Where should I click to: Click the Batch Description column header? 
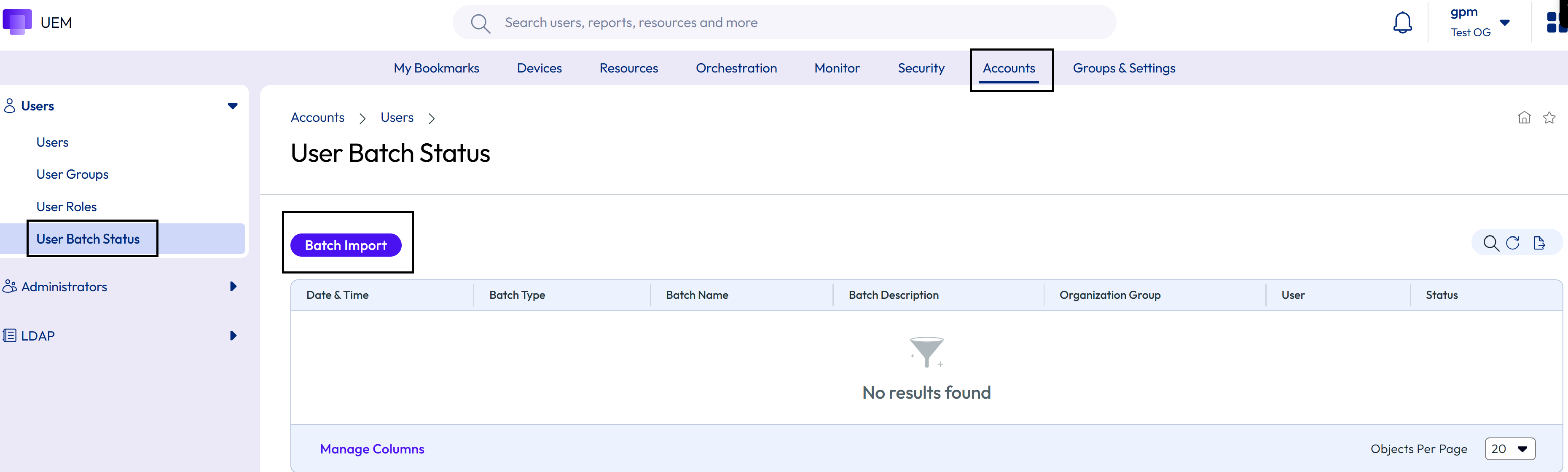pyautogui.click(x=894, y=295)
